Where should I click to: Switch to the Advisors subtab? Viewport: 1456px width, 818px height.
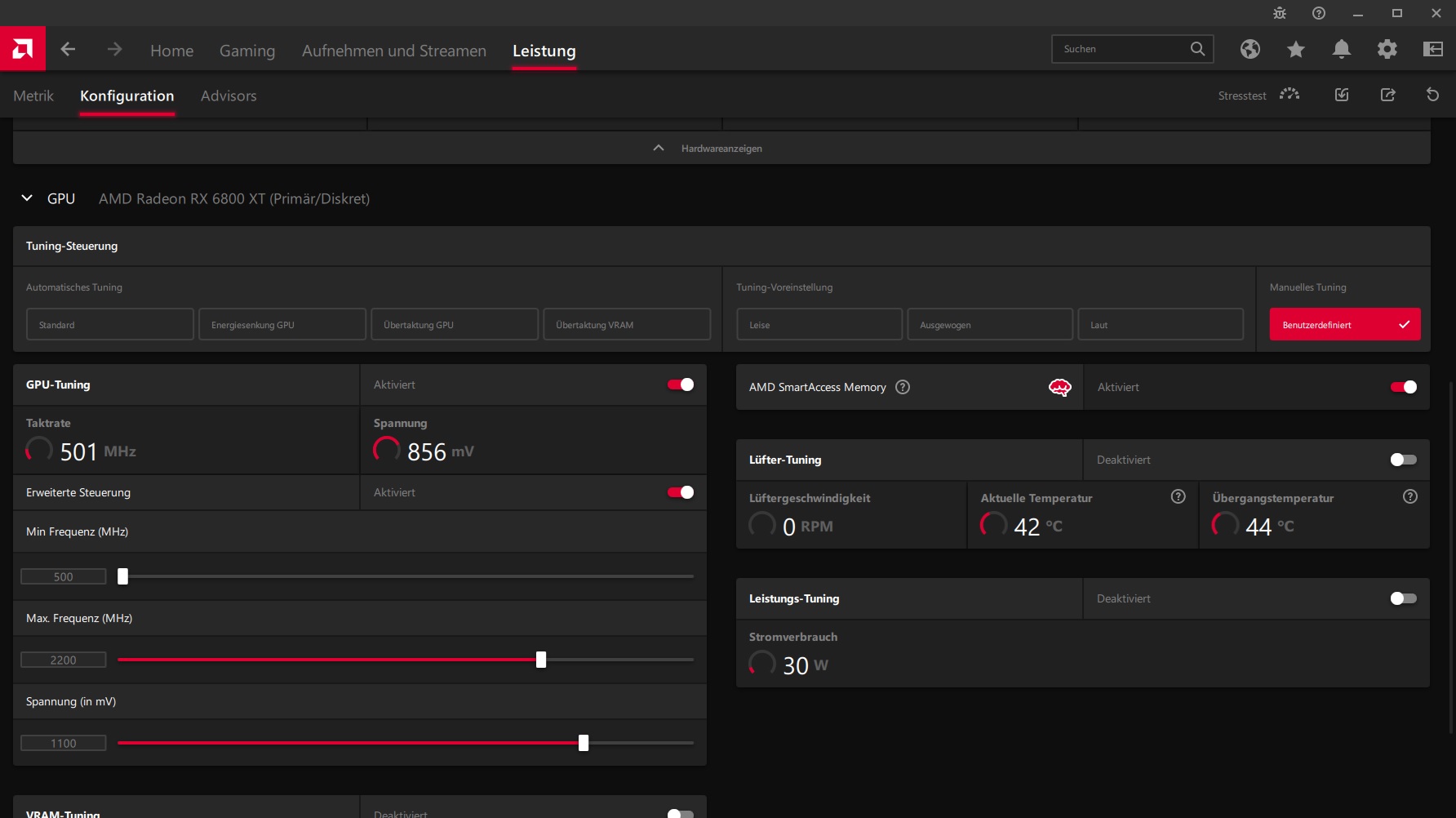click(229, 96)
